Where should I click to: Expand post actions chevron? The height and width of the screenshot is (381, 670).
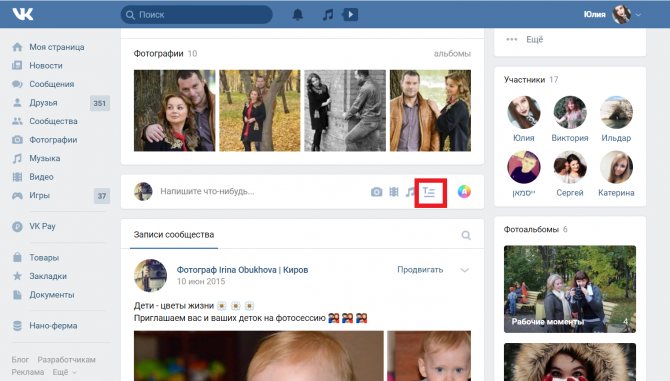tap(464, 270)
